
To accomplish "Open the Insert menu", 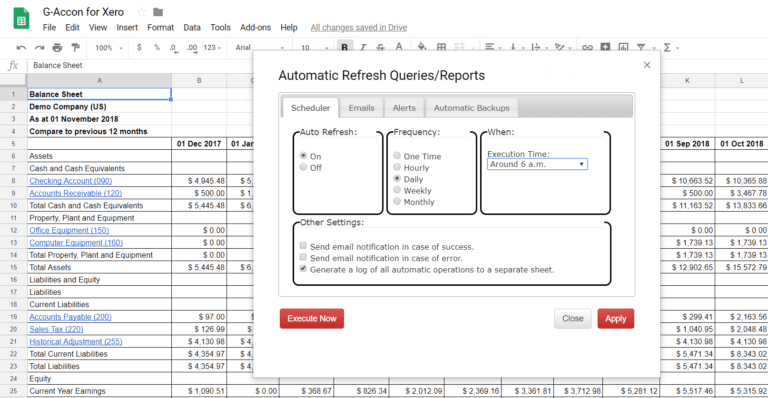I will (127, 27).
